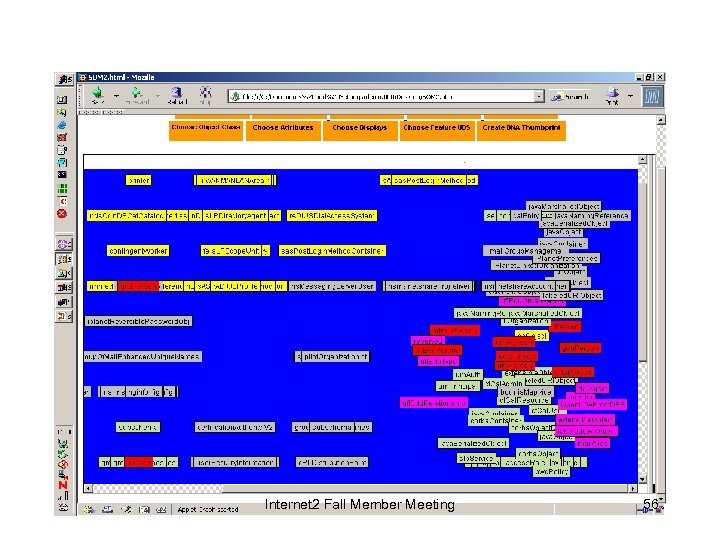This screenshot has height=540, width=720.
Task: Click the Address Book icon in status bar
Action: 144,509
